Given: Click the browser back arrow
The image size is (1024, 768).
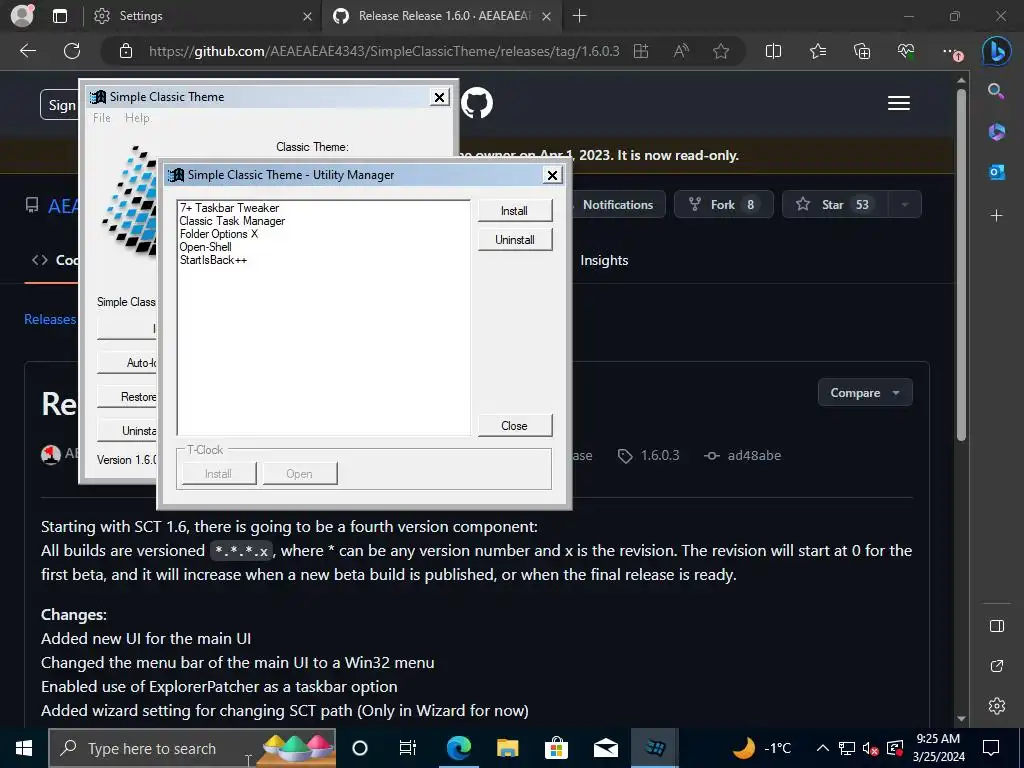Looking at the screenshot, I should pyautogui.click(x=27, y=51).
